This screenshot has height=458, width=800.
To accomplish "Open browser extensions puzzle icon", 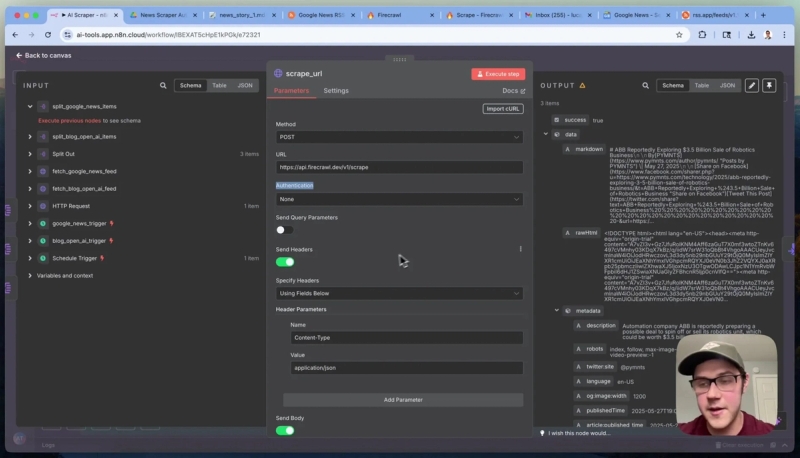I will 703,35.
